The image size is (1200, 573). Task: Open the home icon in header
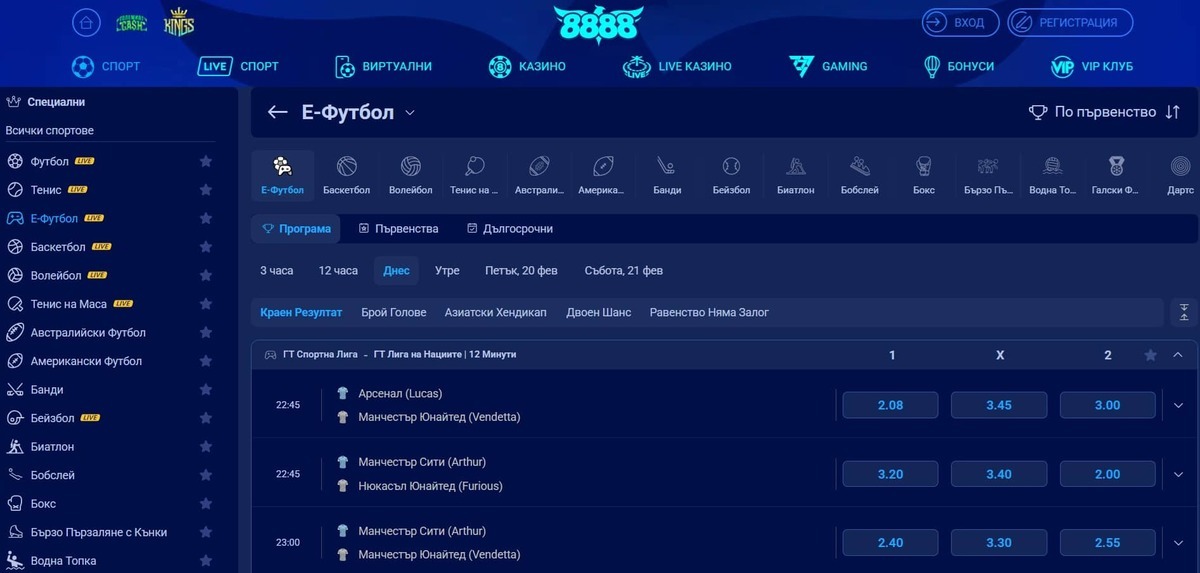click(87, 22)
